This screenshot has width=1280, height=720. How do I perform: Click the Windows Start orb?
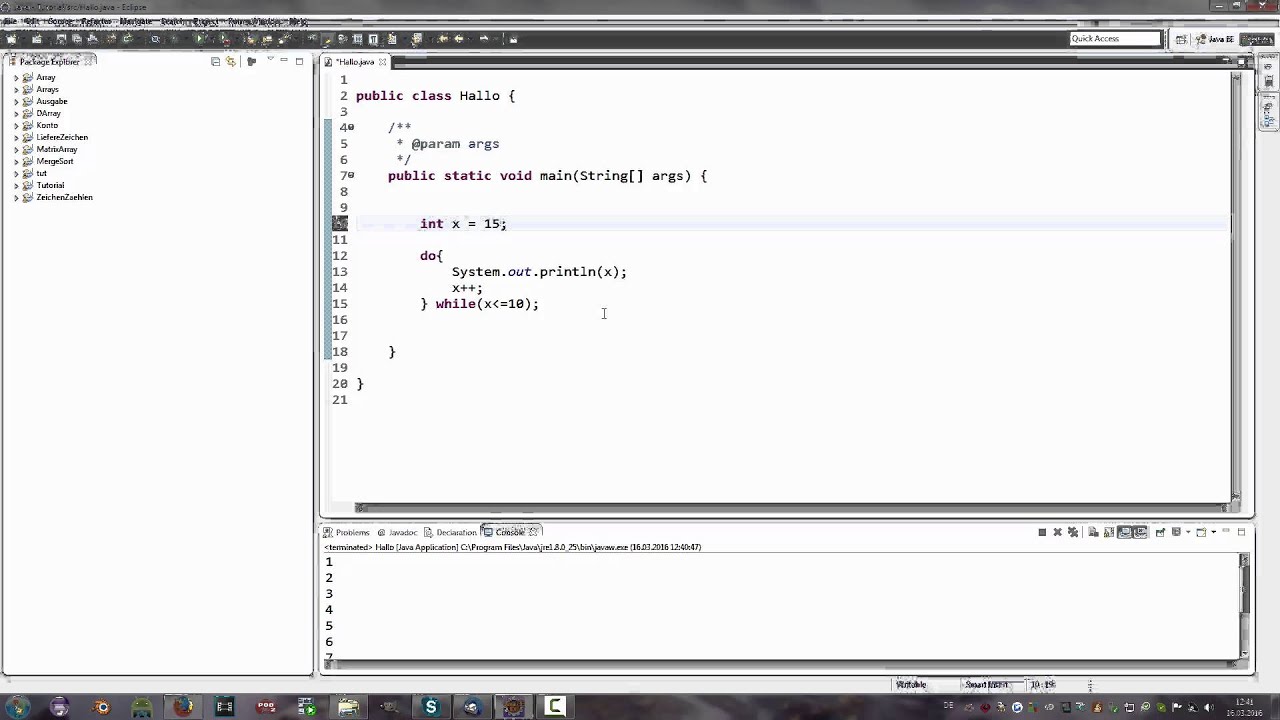[x=17, y=707]
